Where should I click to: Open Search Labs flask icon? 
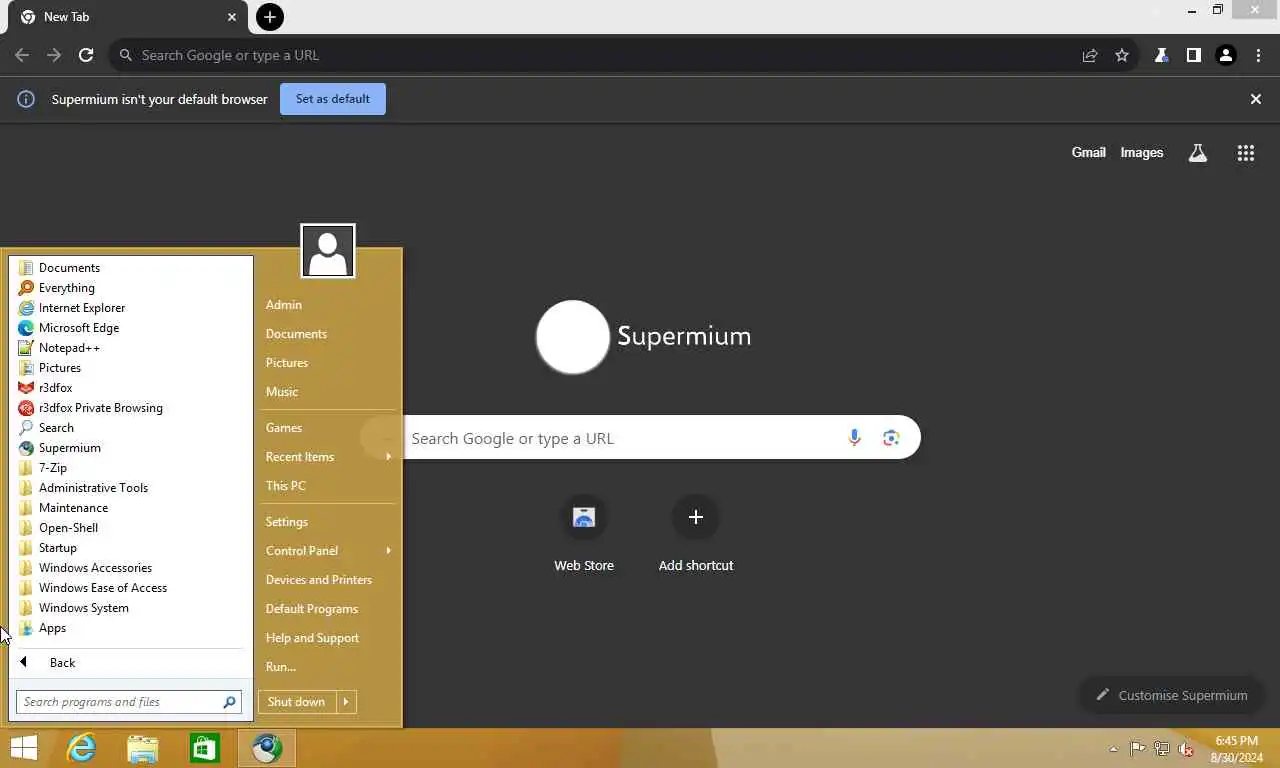pos(1197,153)
